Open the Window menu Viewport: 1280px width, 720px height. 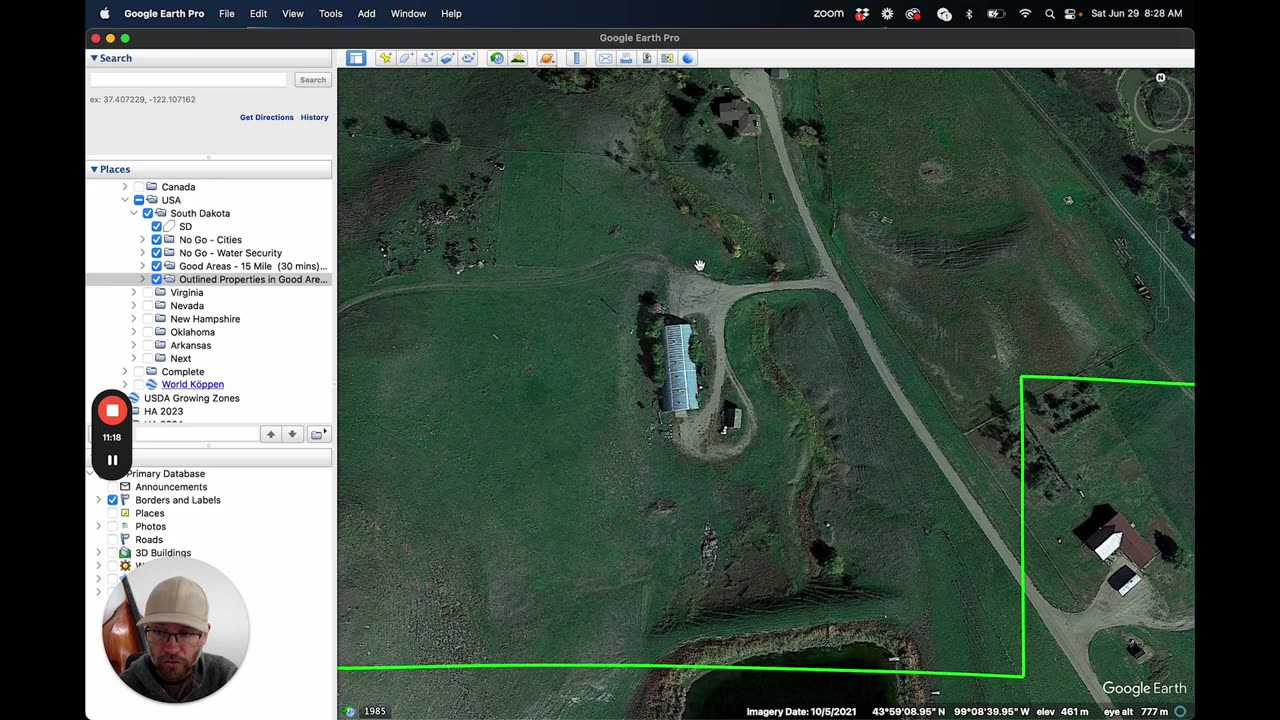[408, 14]
